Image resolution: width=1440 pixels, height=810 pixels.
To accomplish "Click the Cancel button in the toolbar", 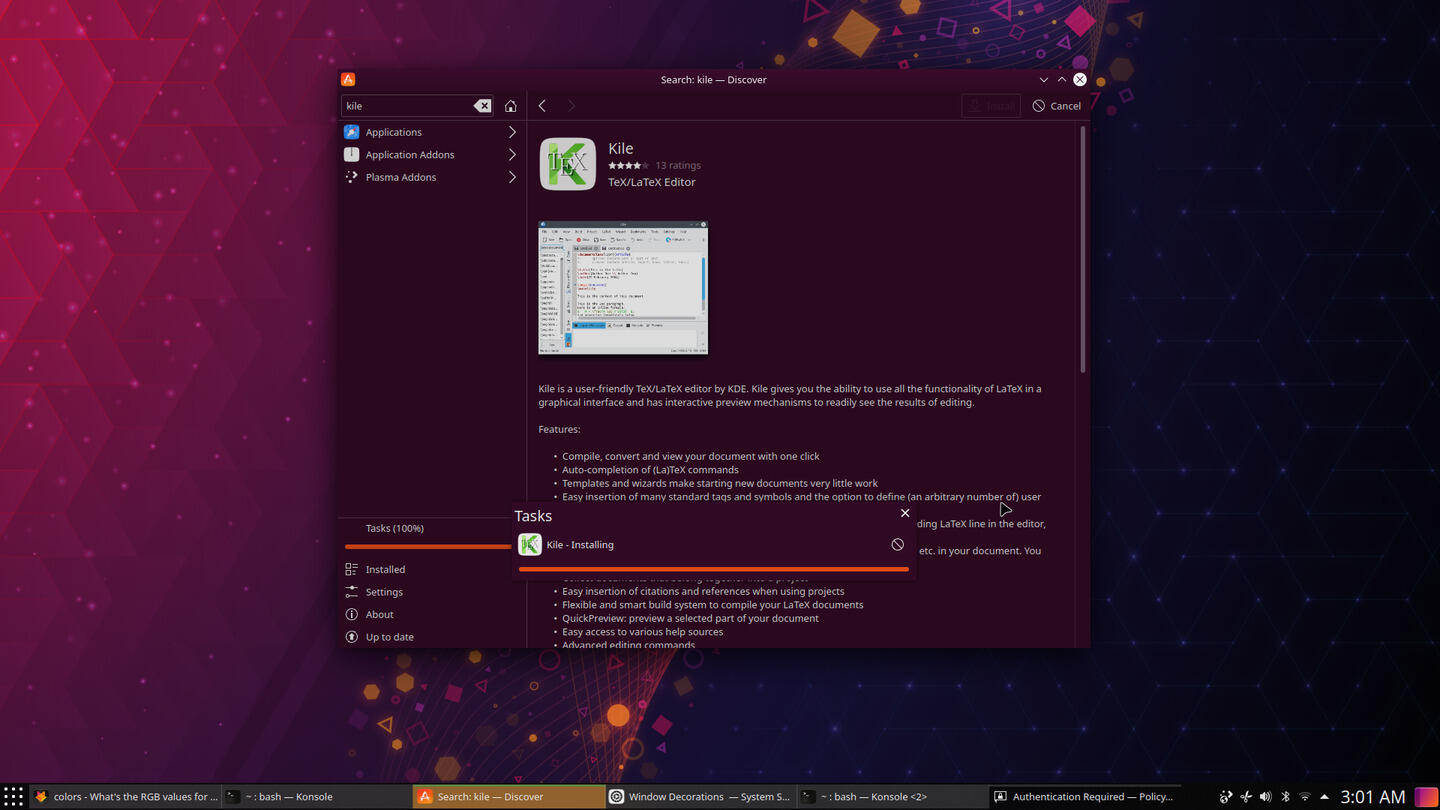I will tap(1056, 106).
